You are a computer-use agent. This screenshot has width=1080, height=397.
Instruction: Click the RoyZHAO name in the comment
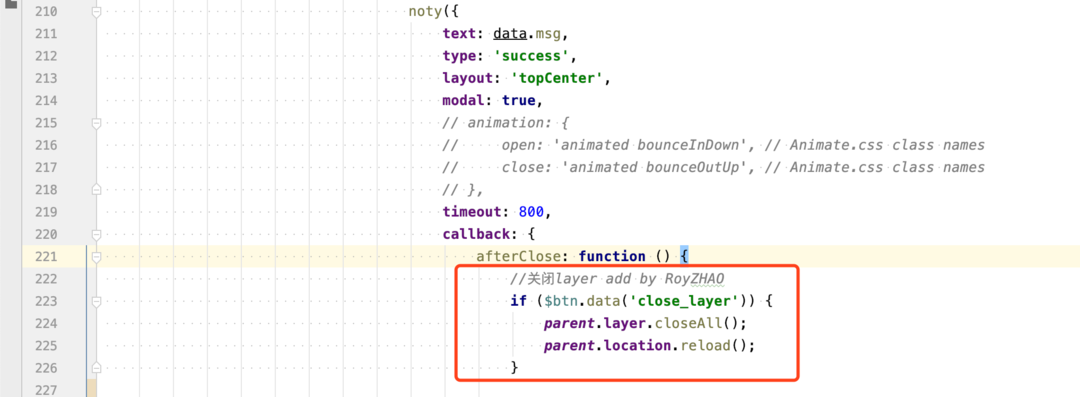695,278
